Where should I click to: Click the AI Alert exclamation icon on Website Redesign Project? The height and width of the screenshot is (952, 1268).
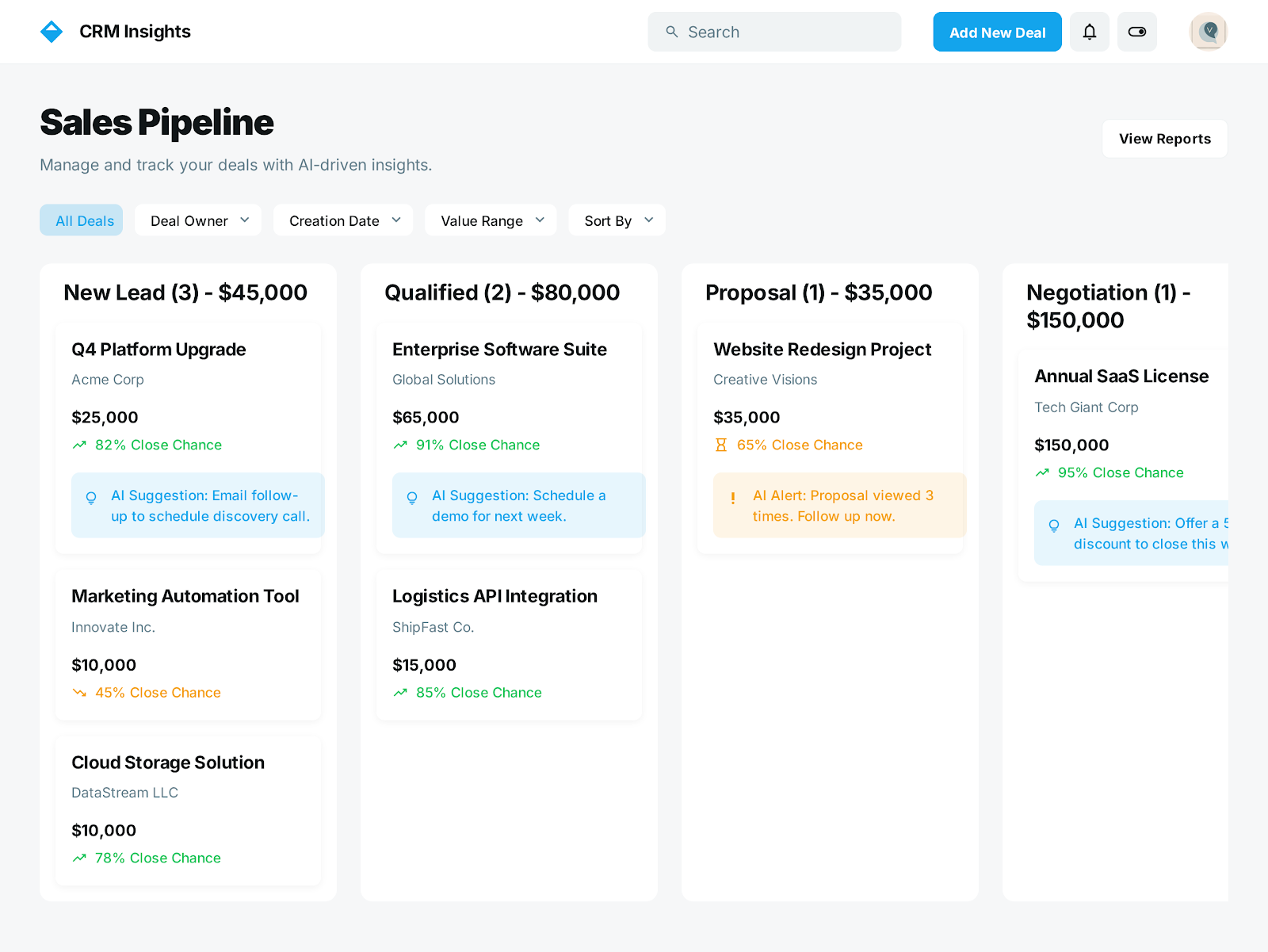click(x=733, y=499)
